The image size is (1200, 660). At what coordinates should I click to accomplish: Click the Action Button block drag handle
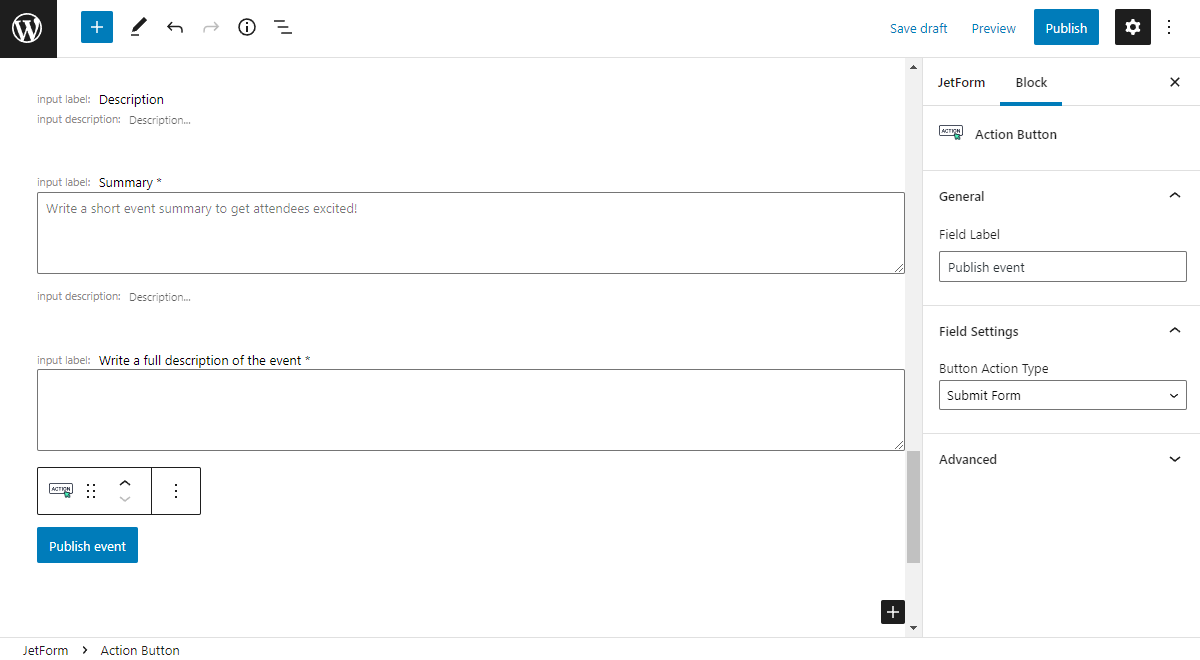[91, 490]
